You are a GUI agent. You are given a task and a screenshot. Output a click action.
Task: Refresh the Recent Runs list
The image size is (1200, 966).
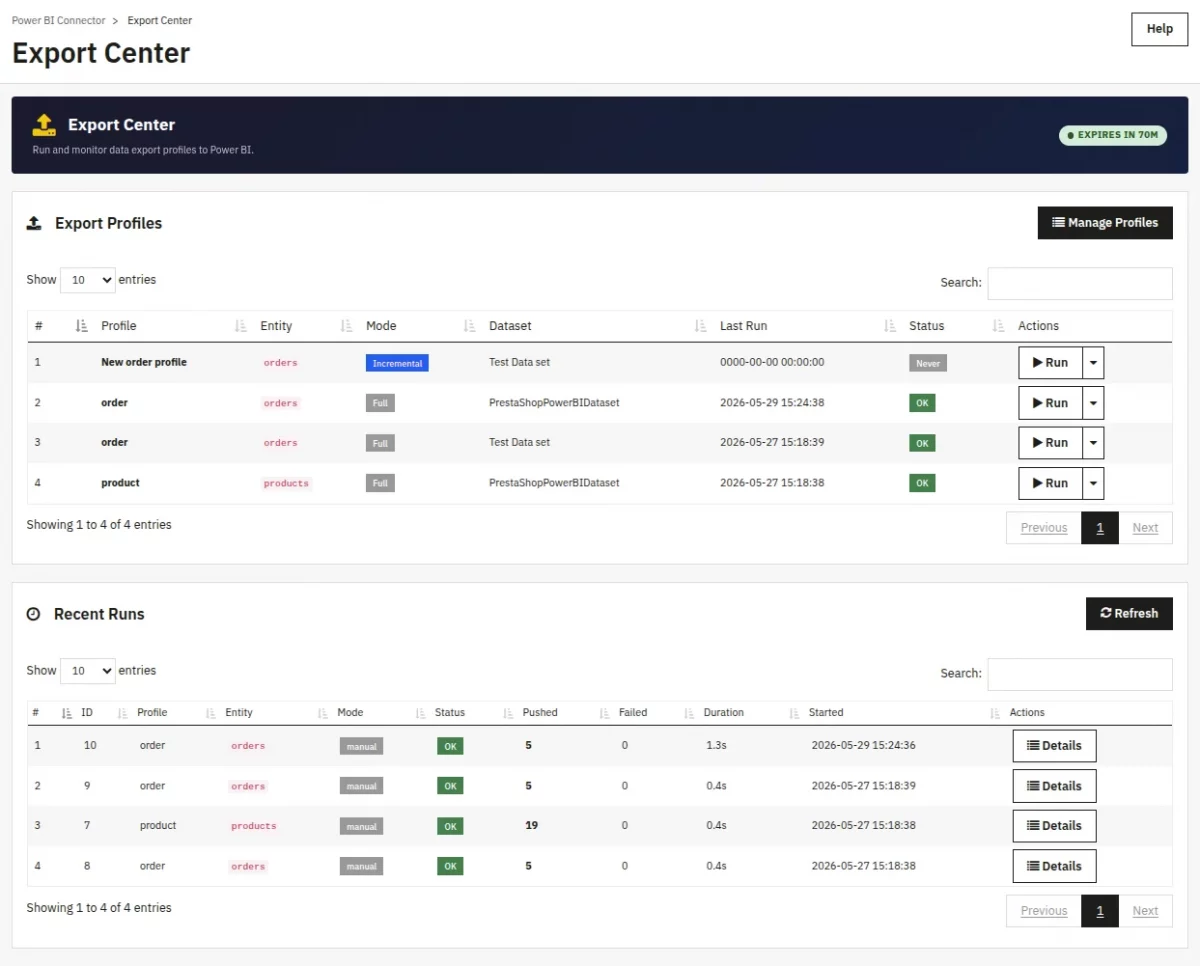tap(1129, 614)
